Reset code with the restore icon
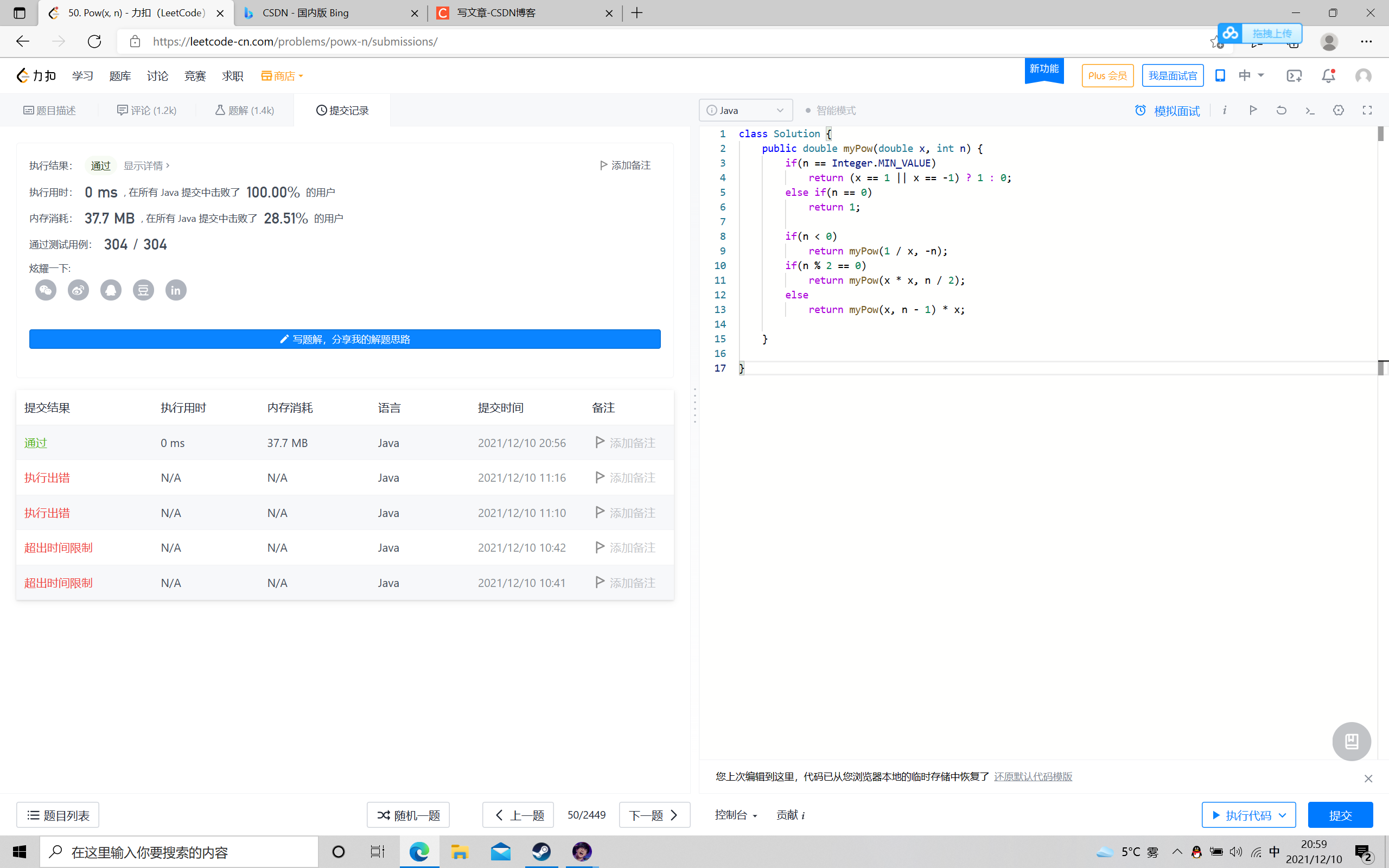Image resolution: width=1389 pixels, height=868 pixels. point(1281,110)
